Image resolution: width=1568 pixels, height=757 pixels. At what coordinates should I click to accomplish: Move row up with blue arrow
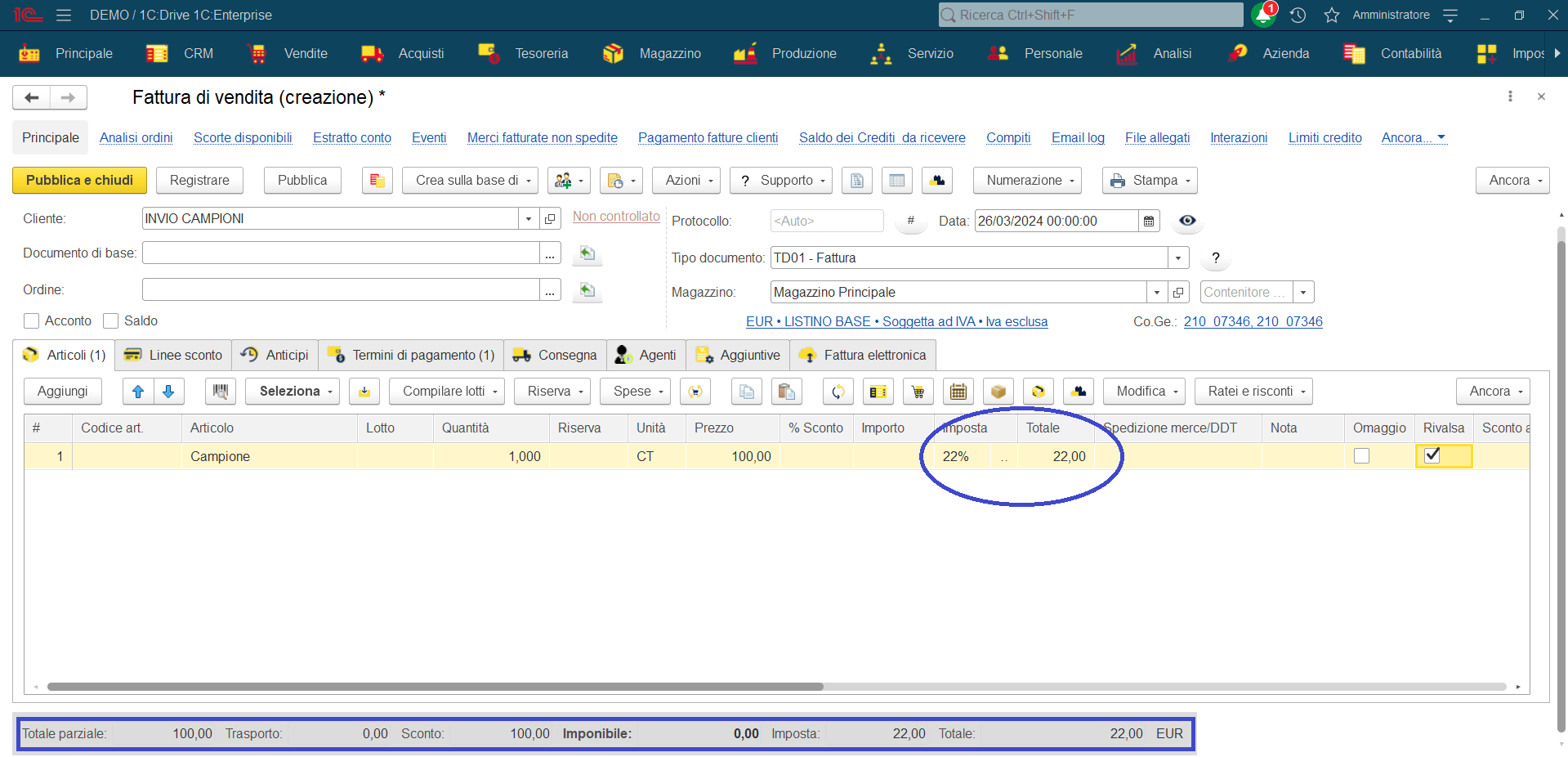(x=138, y=392)
